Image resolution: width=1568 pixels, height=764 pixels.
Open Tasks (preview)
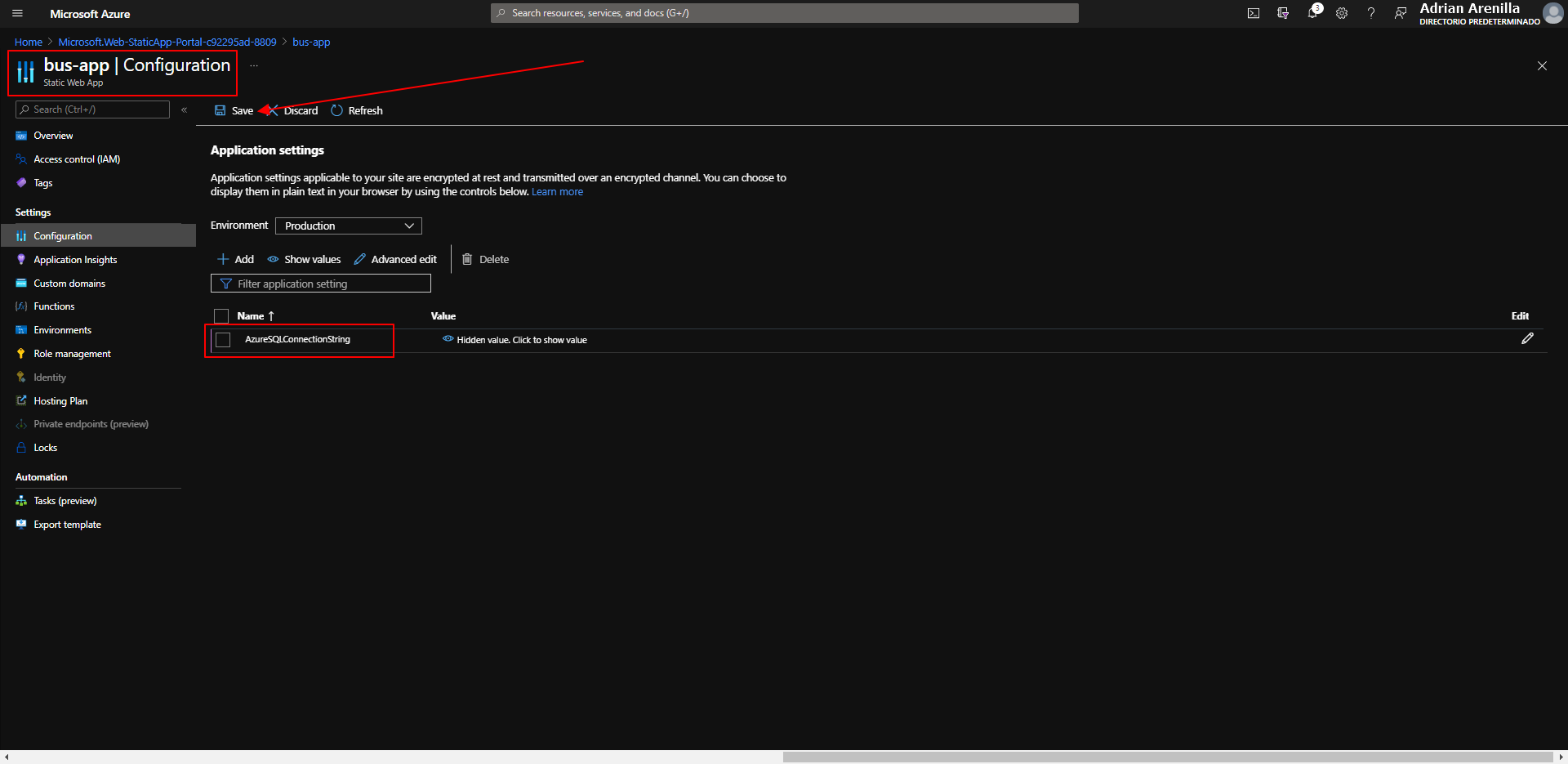click(65, 501)
